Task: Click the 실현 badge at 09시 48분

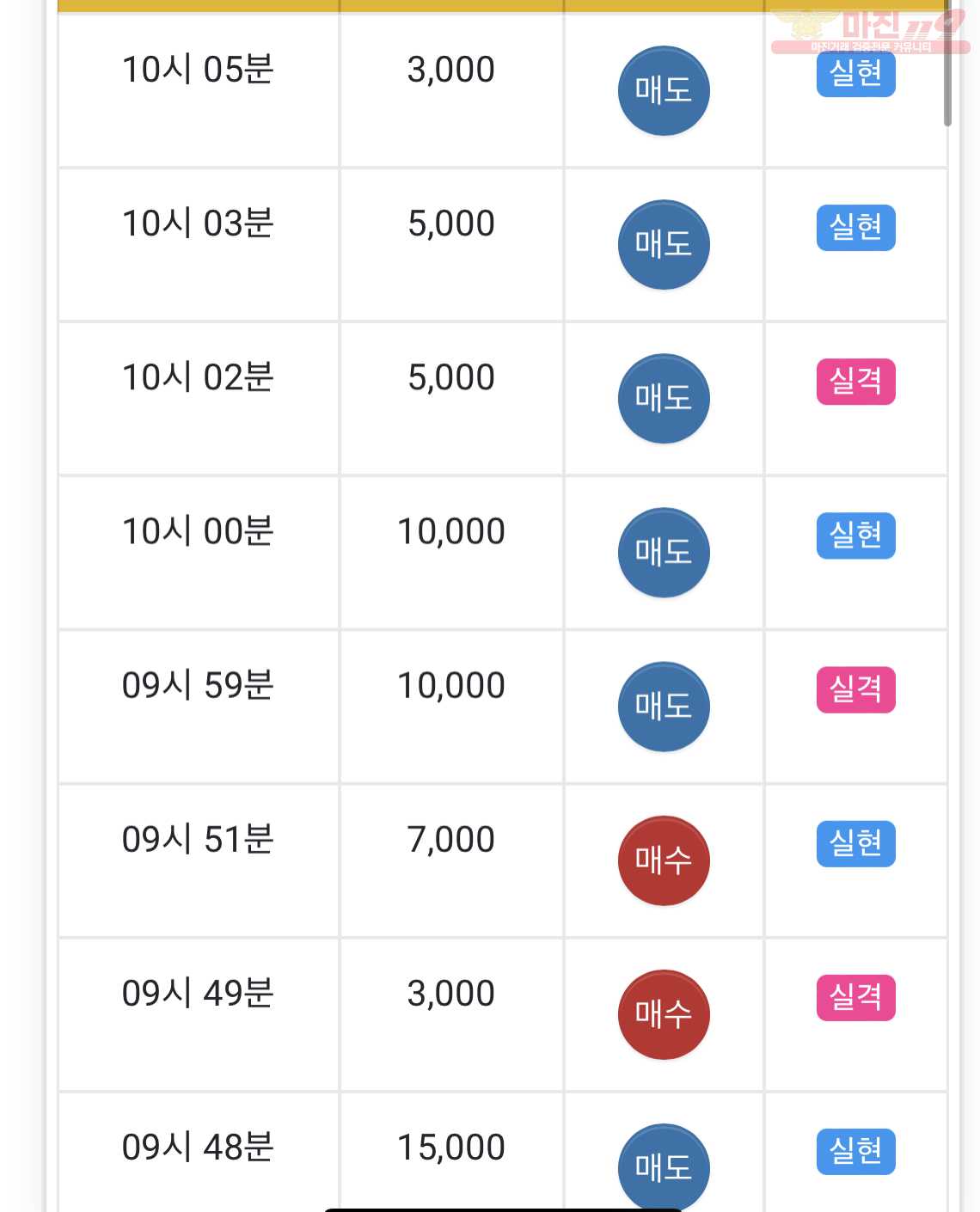Action: pyautogui.click(x=856, y=1151)
